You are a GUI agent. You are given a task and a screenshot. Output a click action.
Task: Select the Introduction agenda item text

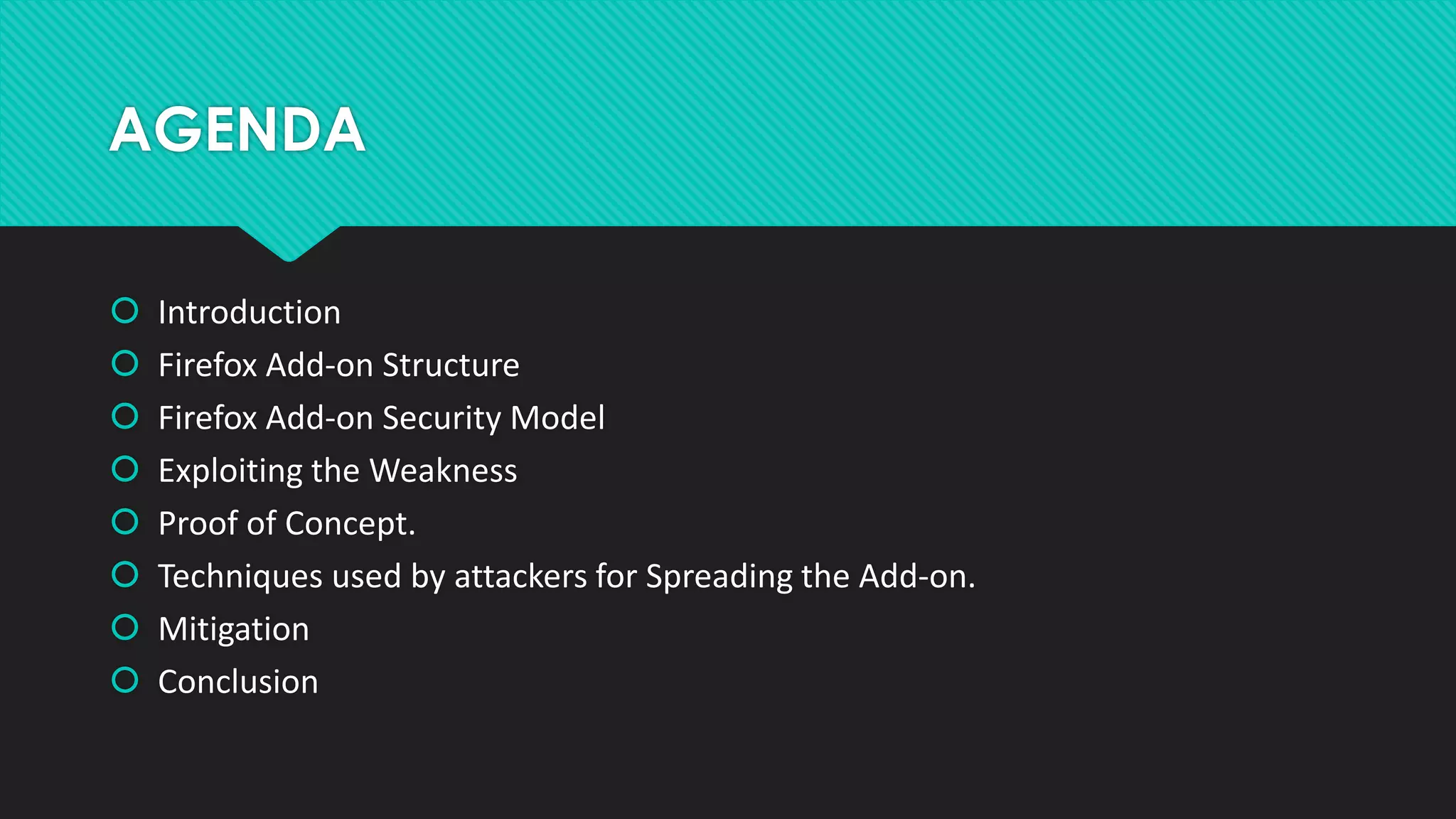point(250,312)
